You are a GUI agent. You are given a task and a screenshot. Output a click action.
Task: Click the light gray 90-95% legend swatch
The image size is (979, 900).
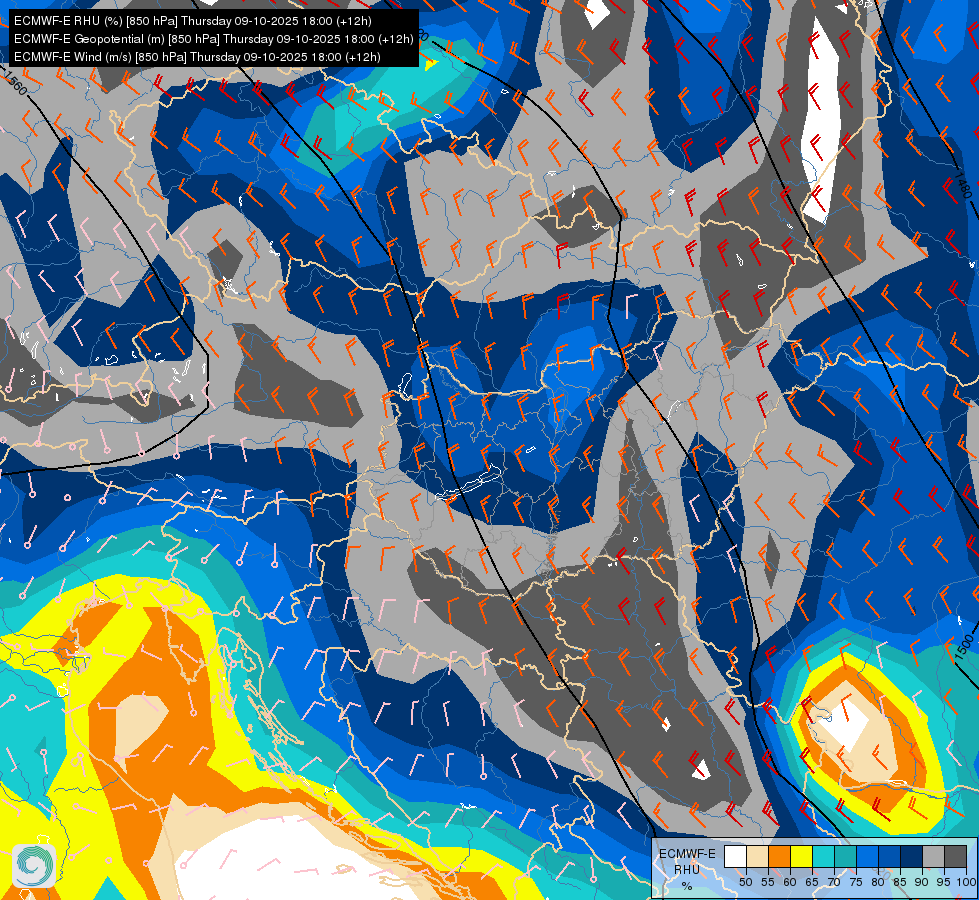(x=933, y=856)
